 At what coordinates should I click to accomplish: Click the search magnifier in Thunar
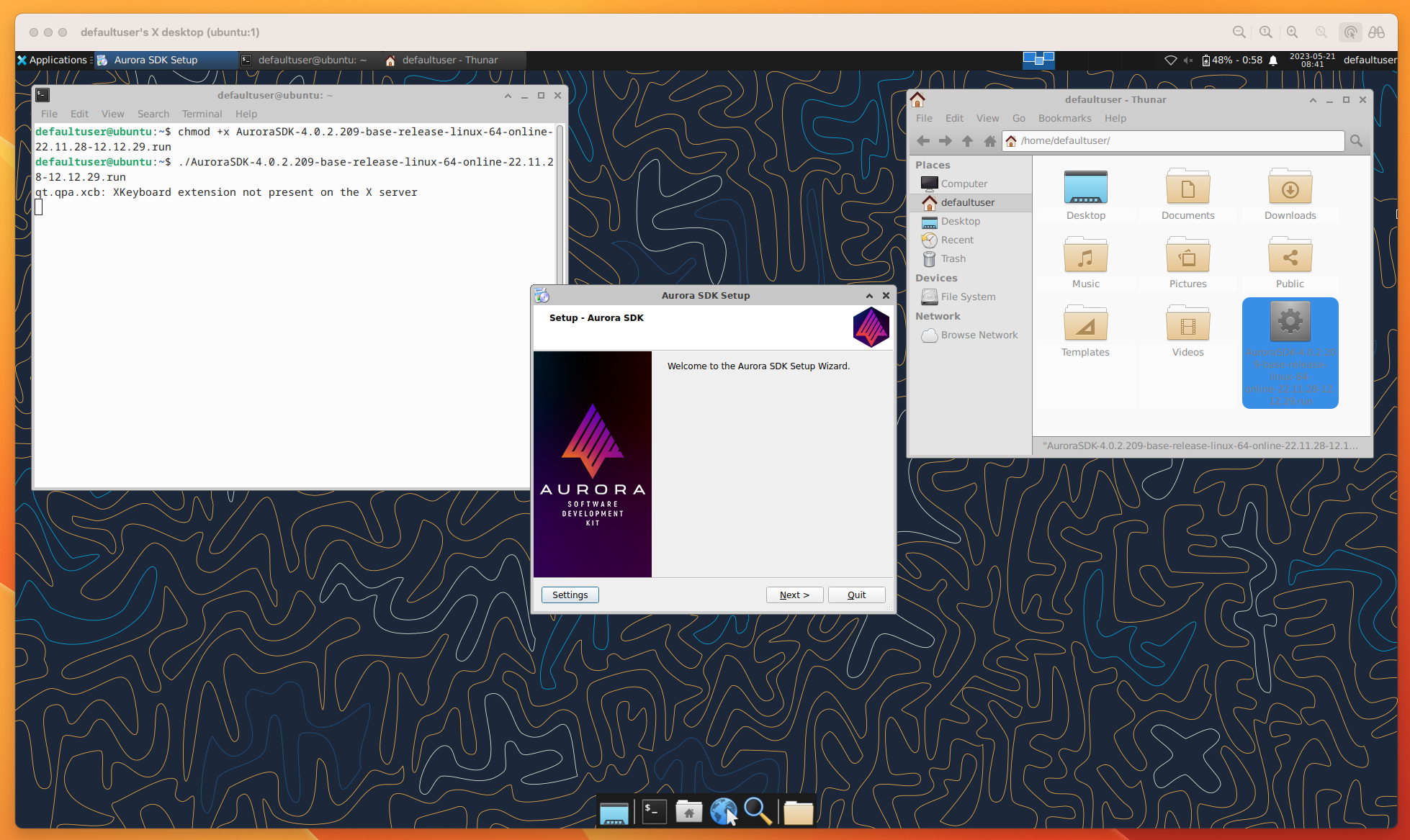(x=1357, y=141)
